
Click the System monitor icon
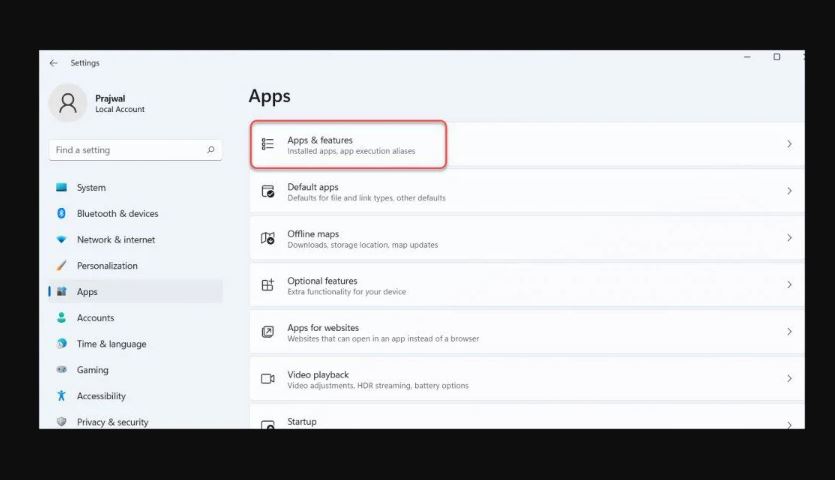coord(61,187)
